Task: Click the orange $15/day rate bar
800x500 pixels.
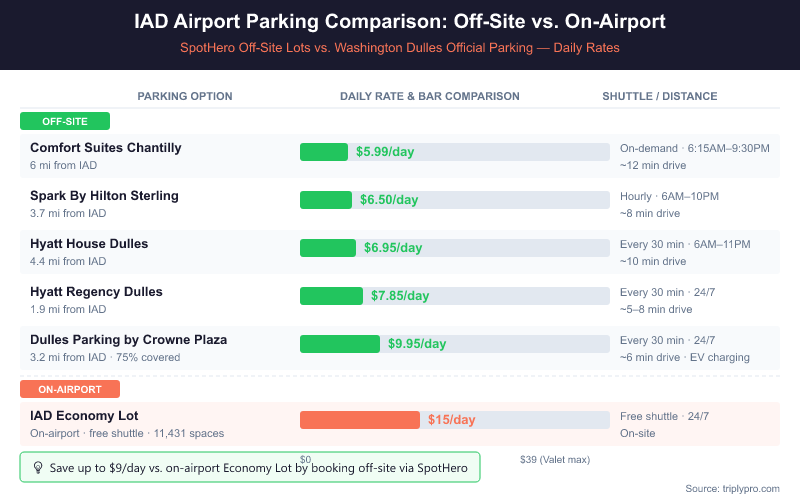Action: tap(360, 420)
